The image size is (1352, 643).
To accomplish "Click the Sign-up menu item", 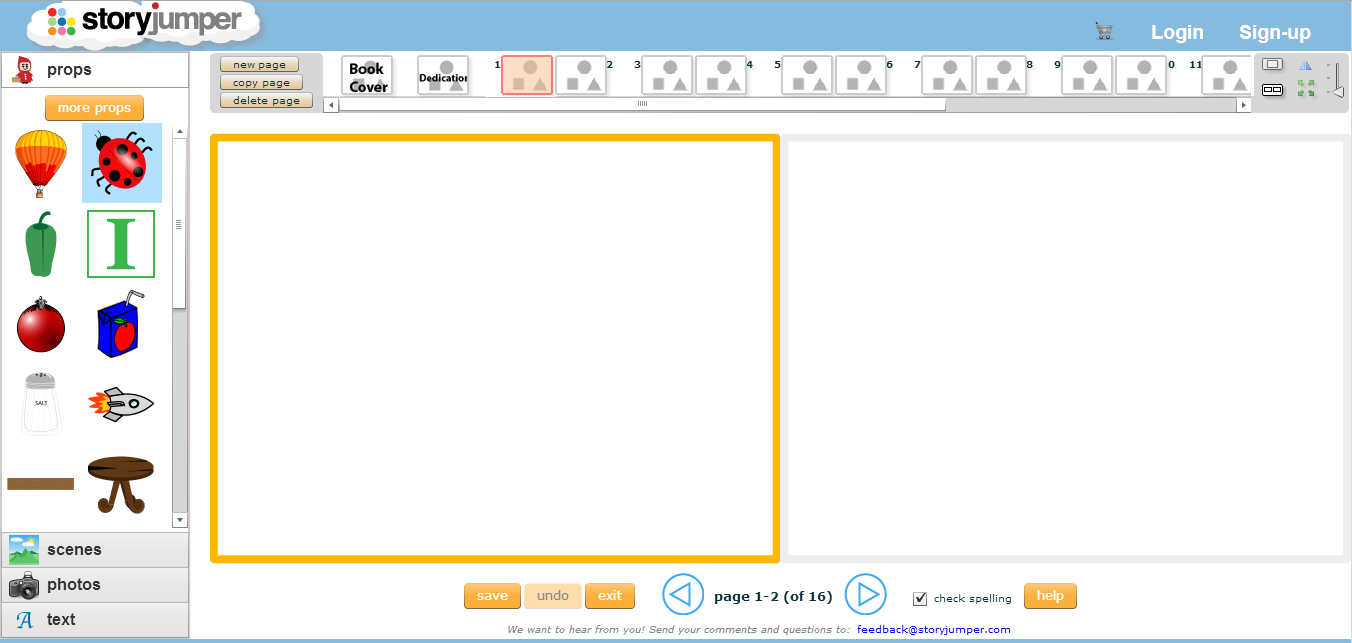I will pyautogui.click(x=1274, y=32).
